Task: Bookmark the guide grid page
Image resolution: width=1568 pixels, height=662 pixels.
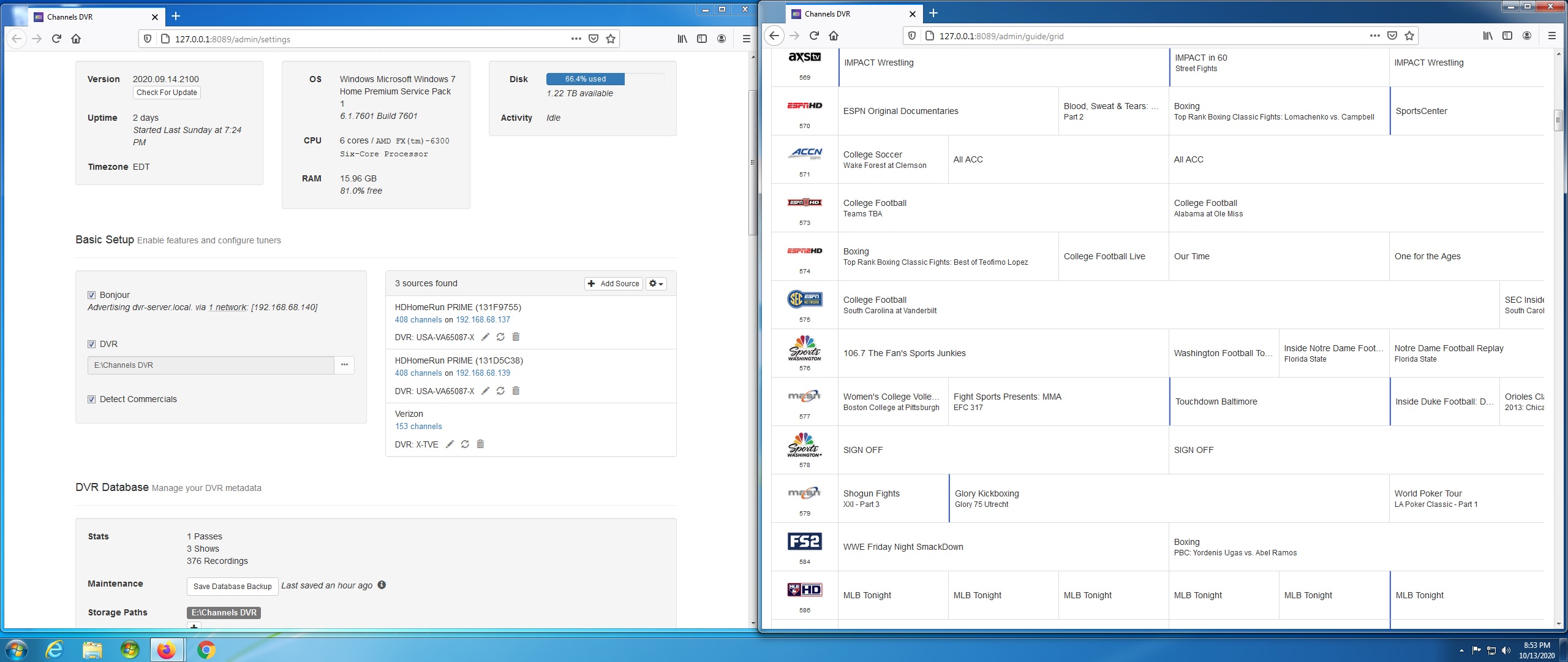Action: (x=1409, y=36)
